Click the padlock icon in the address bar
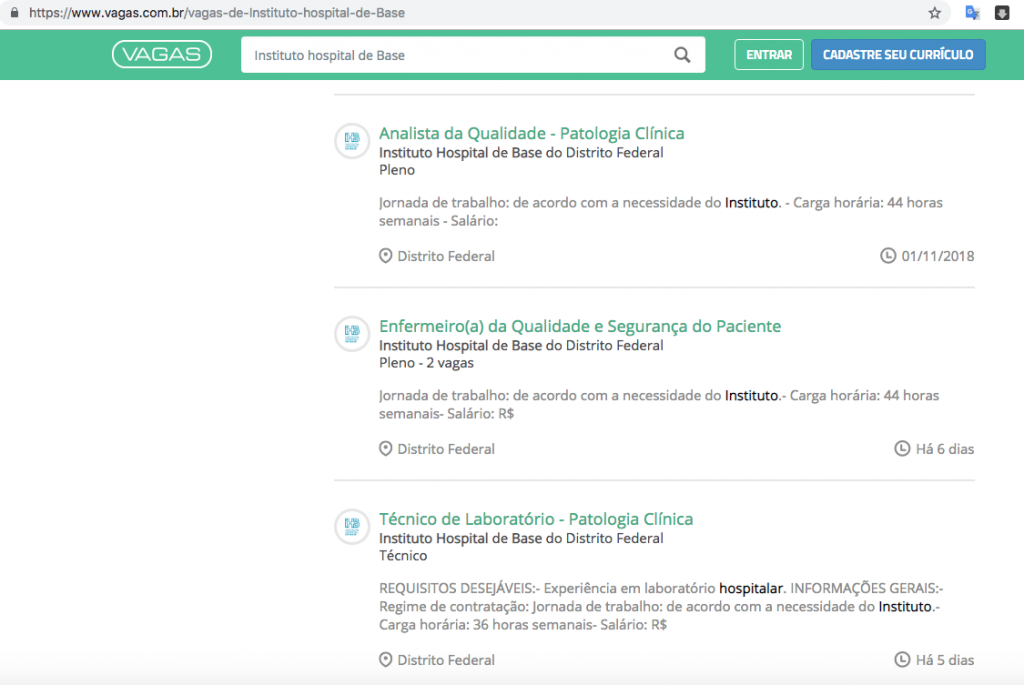Viewport: 1024px width, 685px height. click(x=14, y=14)
